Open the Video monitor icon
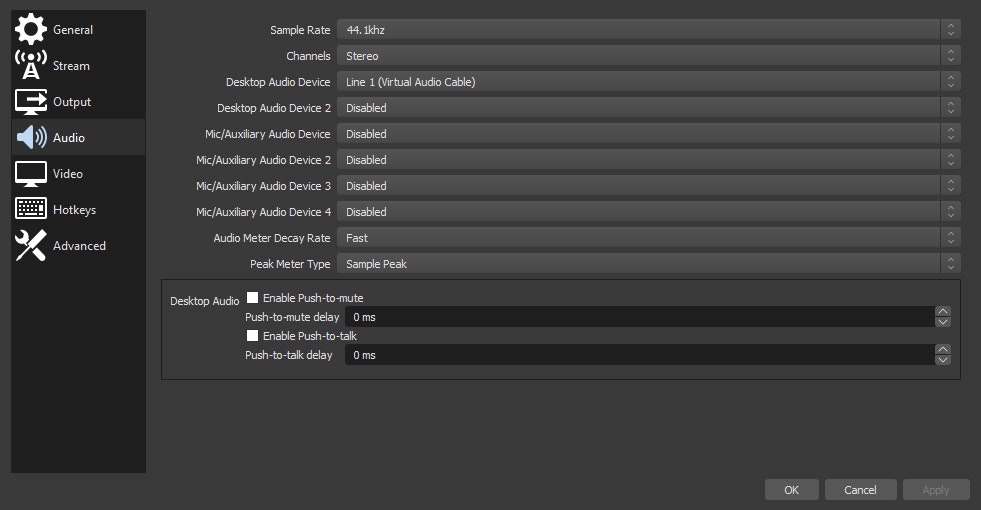Image resolution: width=981 pixels, height=510 pixels. [31, 174]
